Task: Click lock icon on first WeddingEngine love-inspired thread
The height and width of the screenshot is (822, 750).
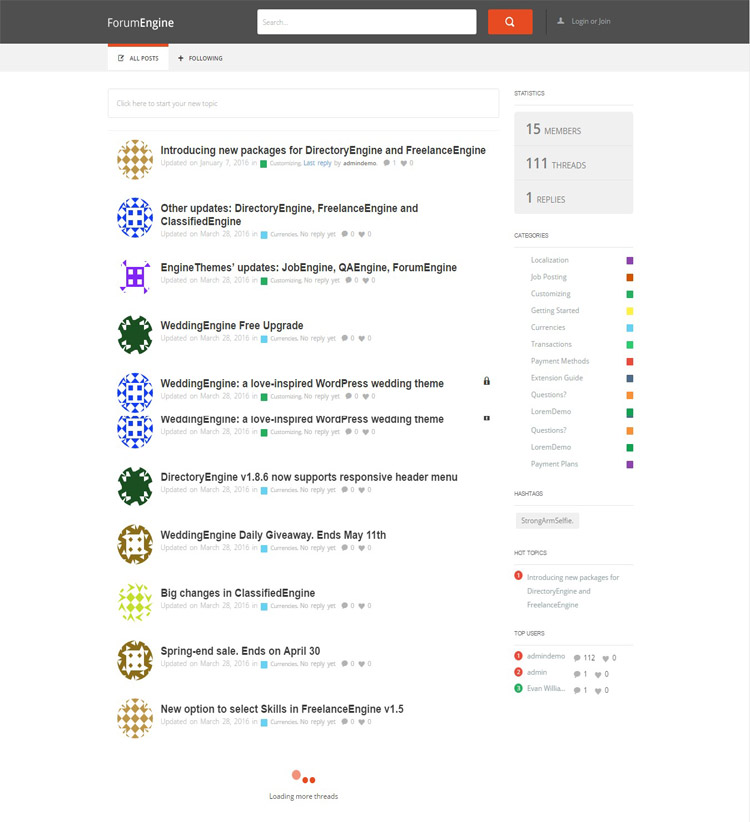Action: [x=486, y=381]
